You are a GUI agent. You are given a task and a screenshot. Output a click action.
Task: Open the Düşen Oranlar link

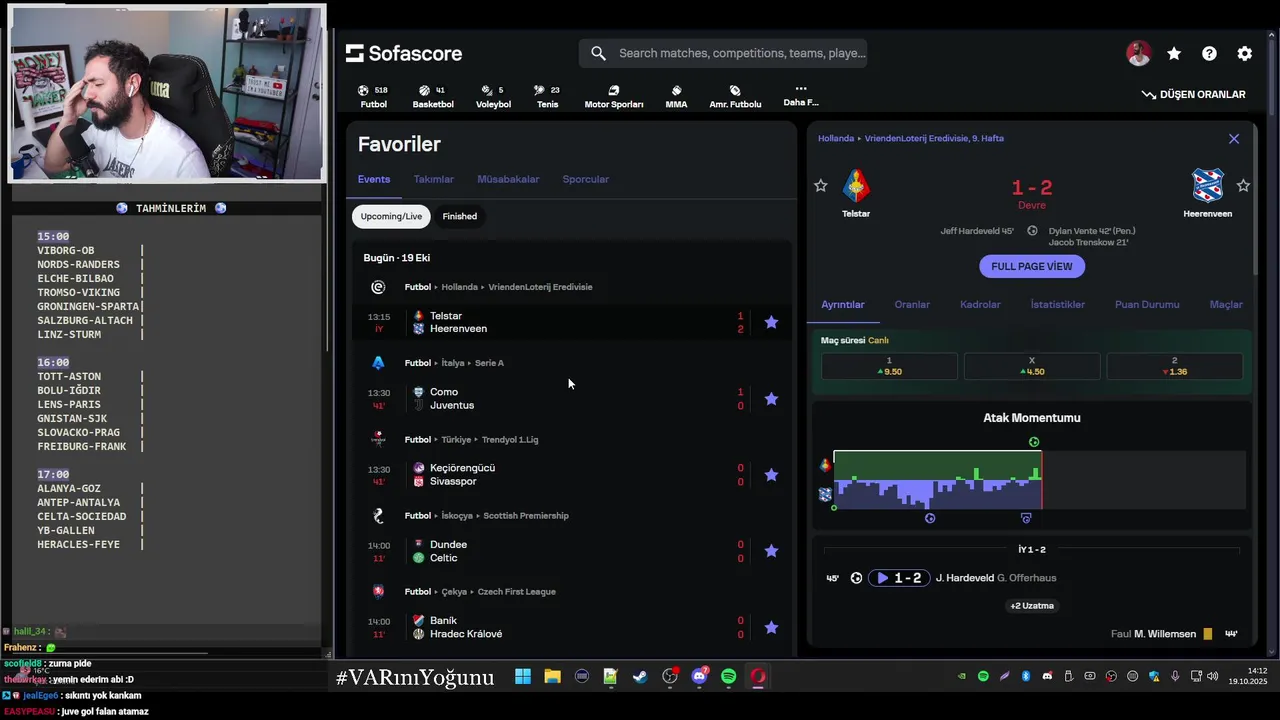click(x=1194, y=94)
